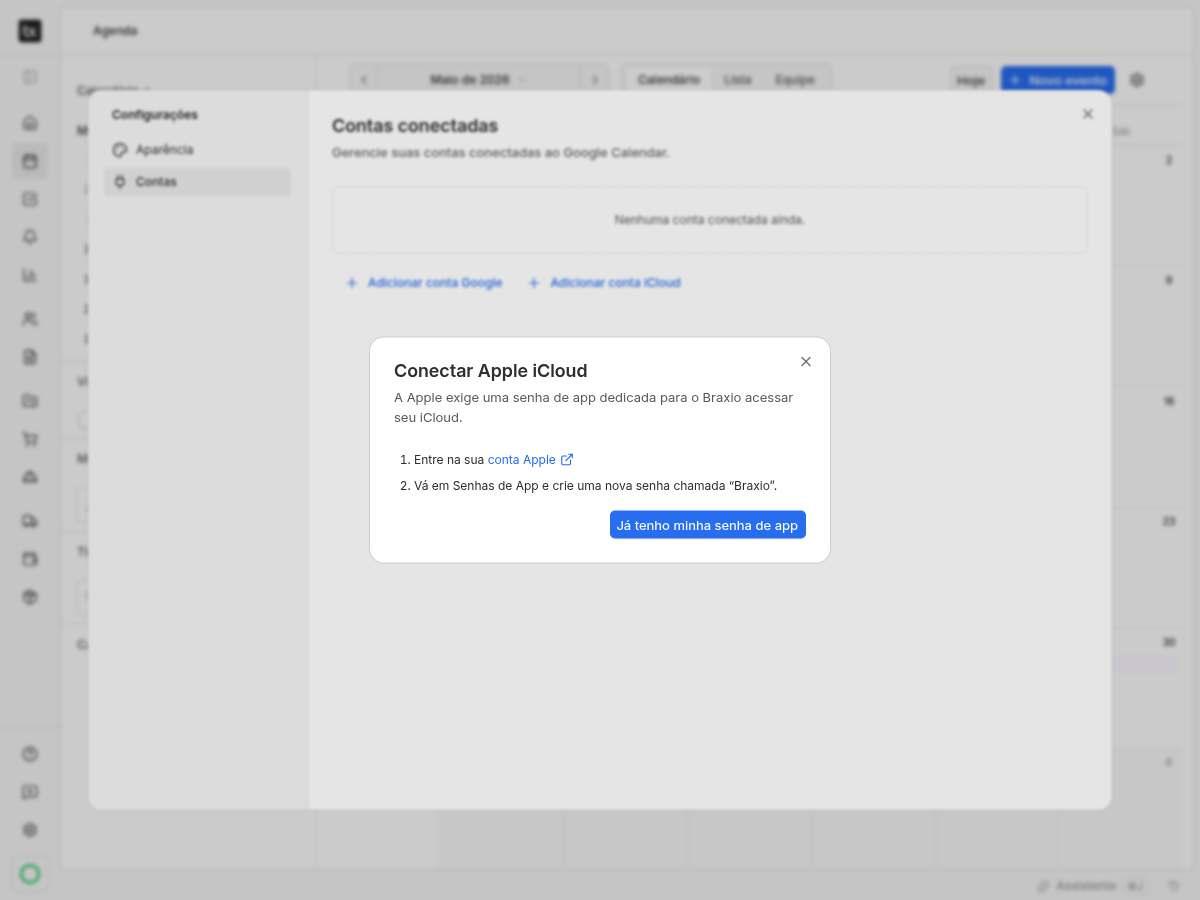This screenshot has height=900, width=1200.
Task: Switch to the Lista tab
Action: pyautogui.click(x=738, y=80)
